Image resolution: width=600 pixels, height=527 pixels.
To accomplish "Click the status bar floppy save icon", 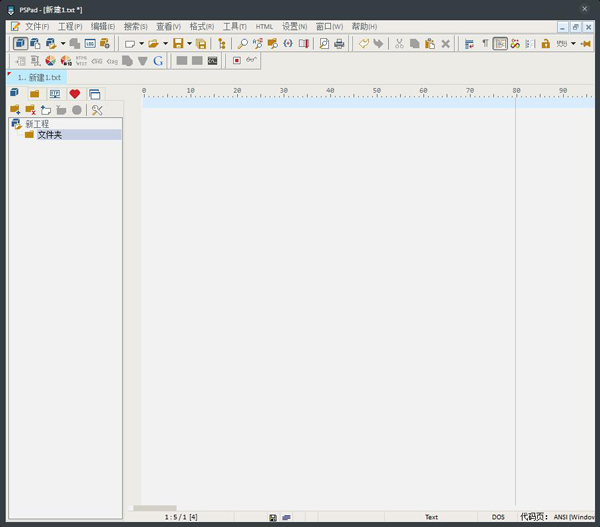I will click(273, 517).
